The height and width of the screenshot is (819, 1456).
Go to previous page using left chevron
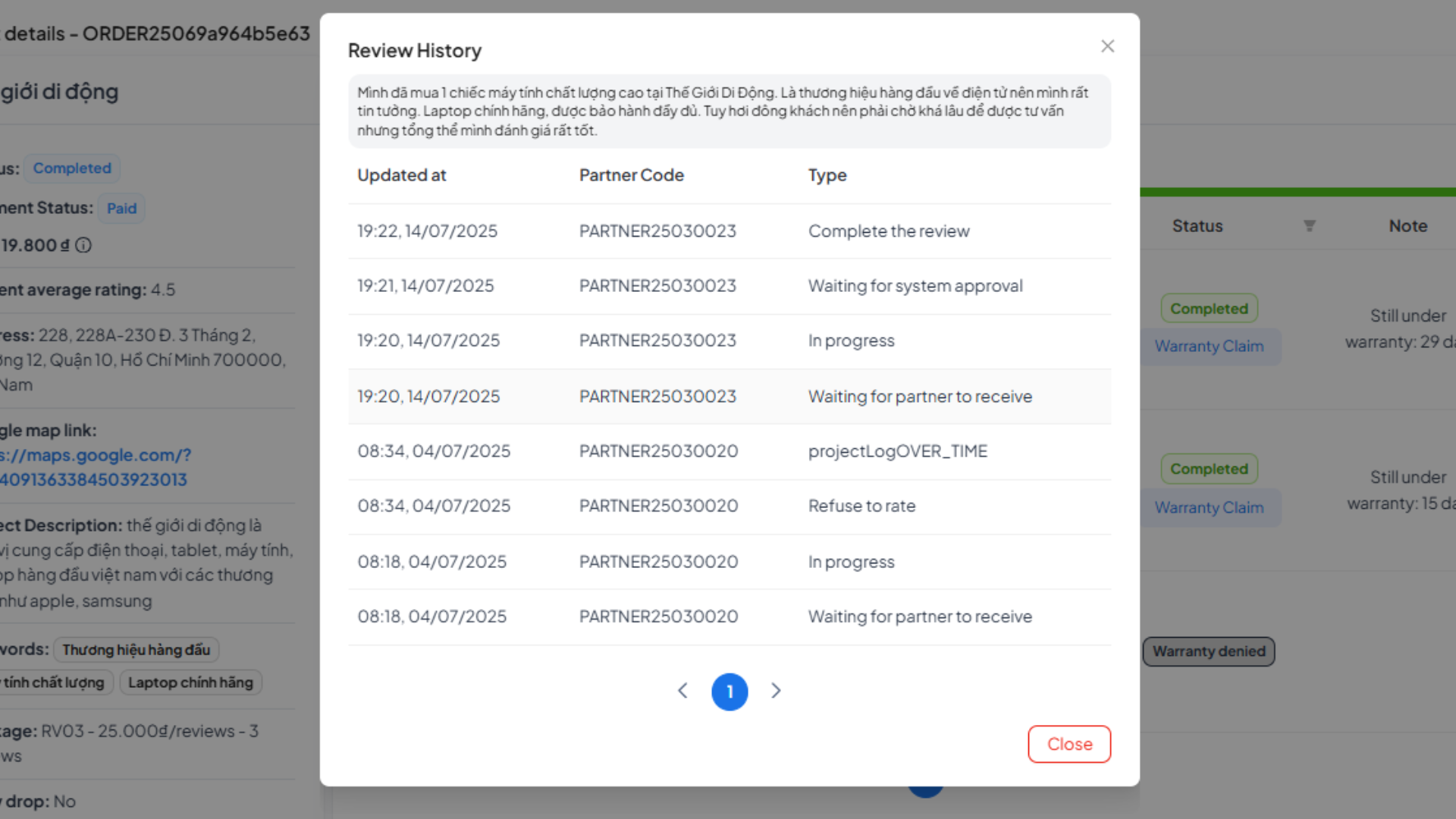(682, 691)
